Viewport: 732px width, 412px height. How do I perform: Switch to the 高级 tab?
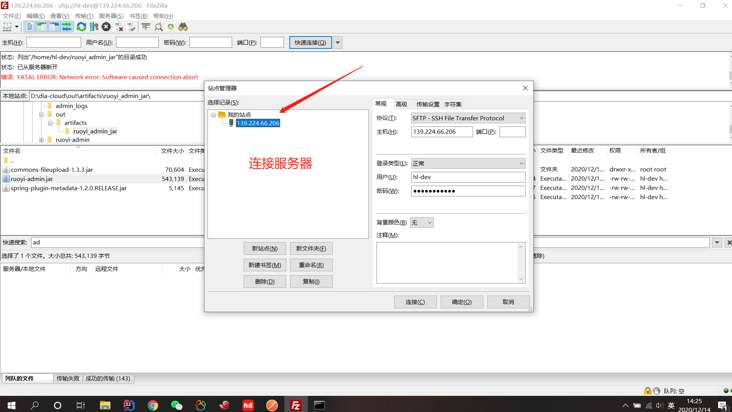401,104
